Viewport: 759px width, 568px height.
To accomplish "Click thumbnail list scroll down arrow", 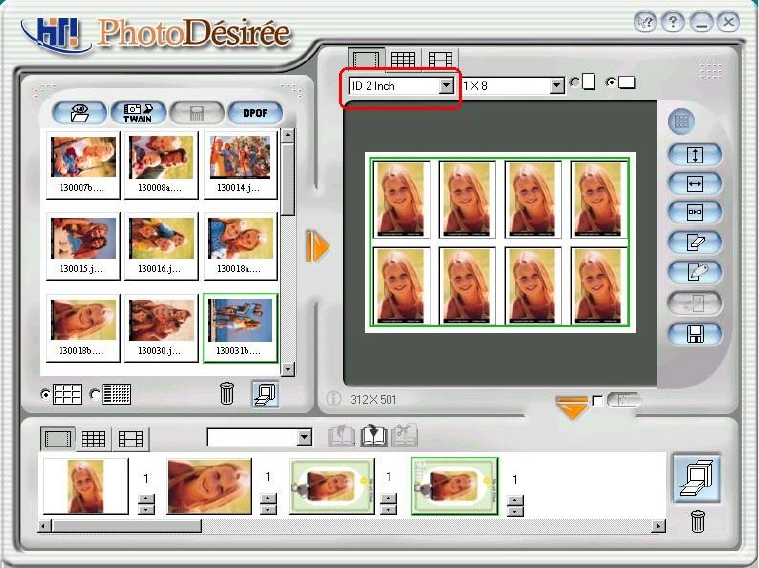I will (288, 369).
